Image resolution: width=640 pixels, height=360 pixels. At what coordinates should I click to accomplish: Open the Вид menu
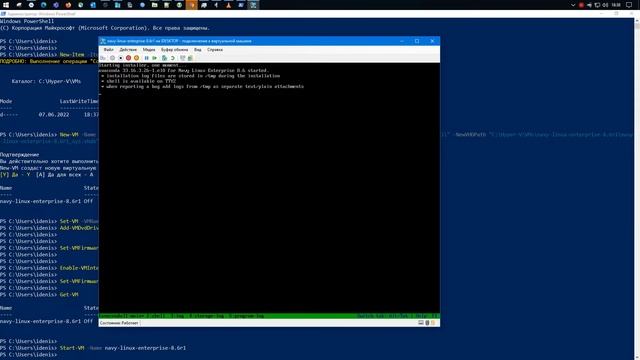coord(198,49)
